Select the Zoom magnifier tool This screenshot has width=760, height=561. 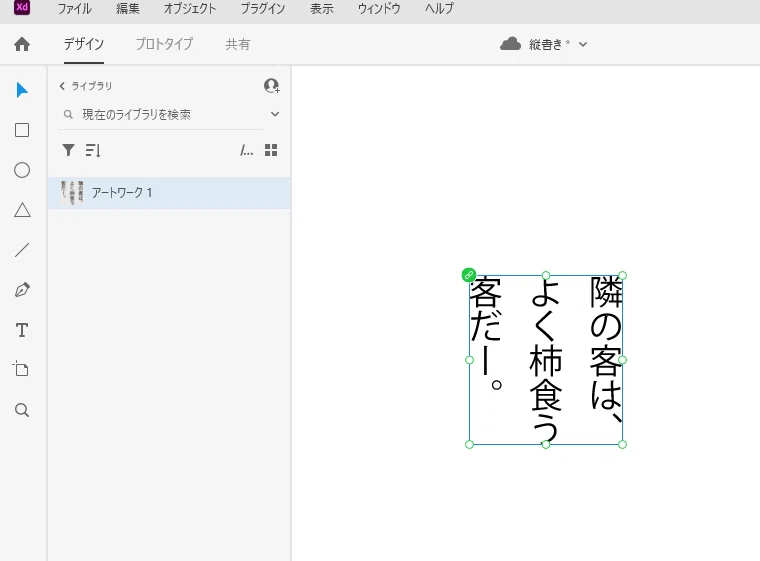click(22, 410)
